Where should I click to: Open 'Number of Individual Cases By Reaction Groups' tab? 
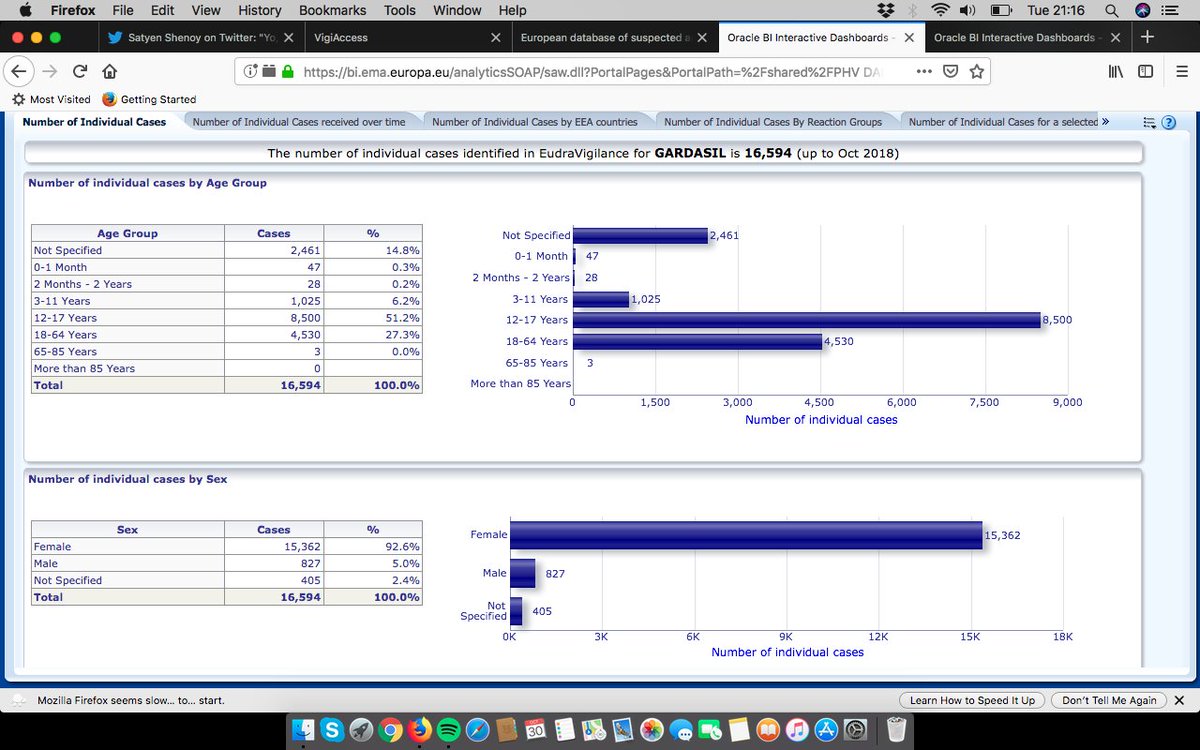773,122
